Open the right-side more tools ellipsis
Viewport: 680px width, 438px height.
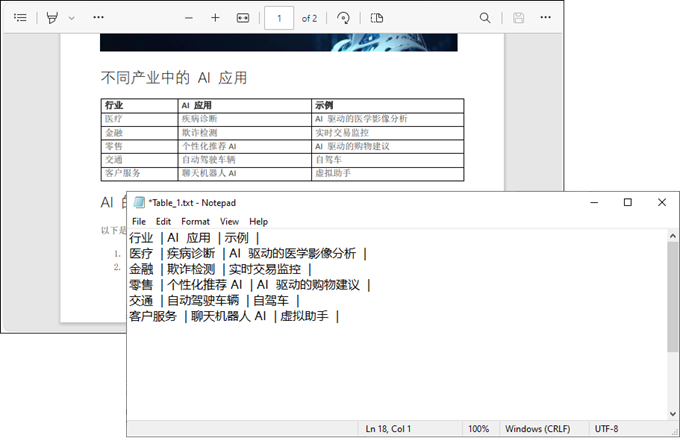pyautogui.click(x=545, y=18)
